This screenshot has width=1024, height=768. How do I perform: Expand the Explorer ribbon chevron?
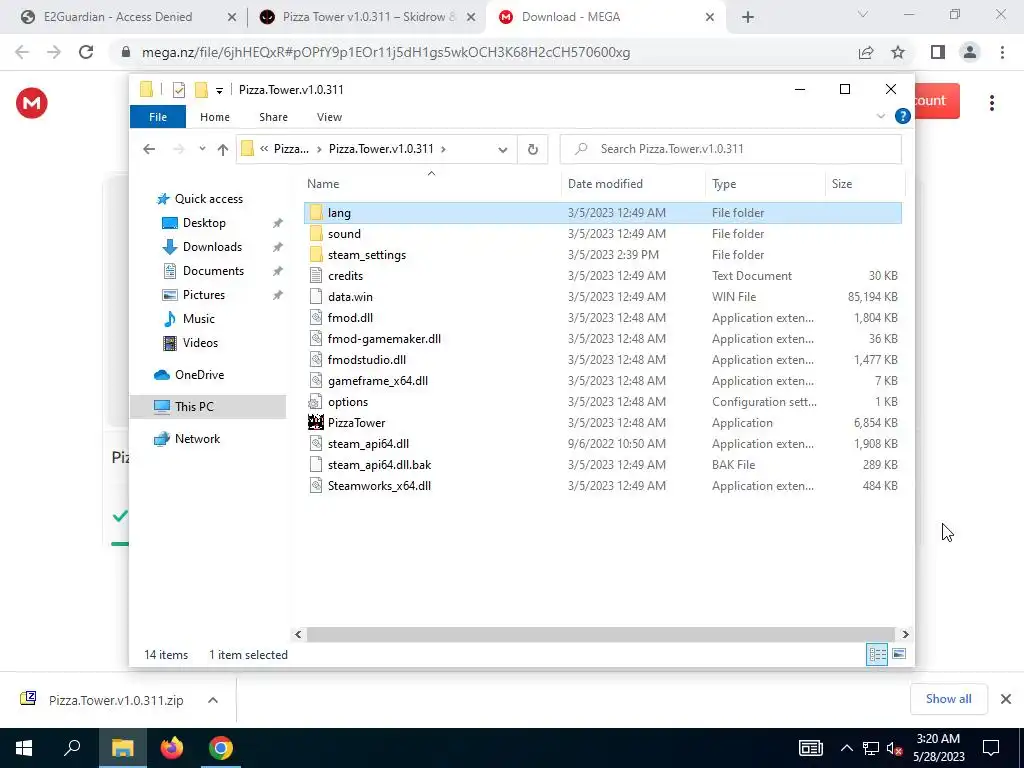[x=881, y=116]
